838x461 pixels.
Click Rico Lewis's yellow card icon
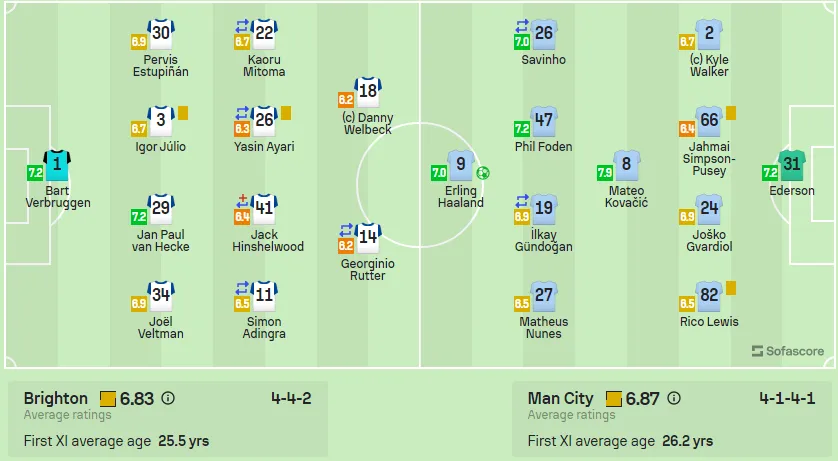tap(731, 288)
